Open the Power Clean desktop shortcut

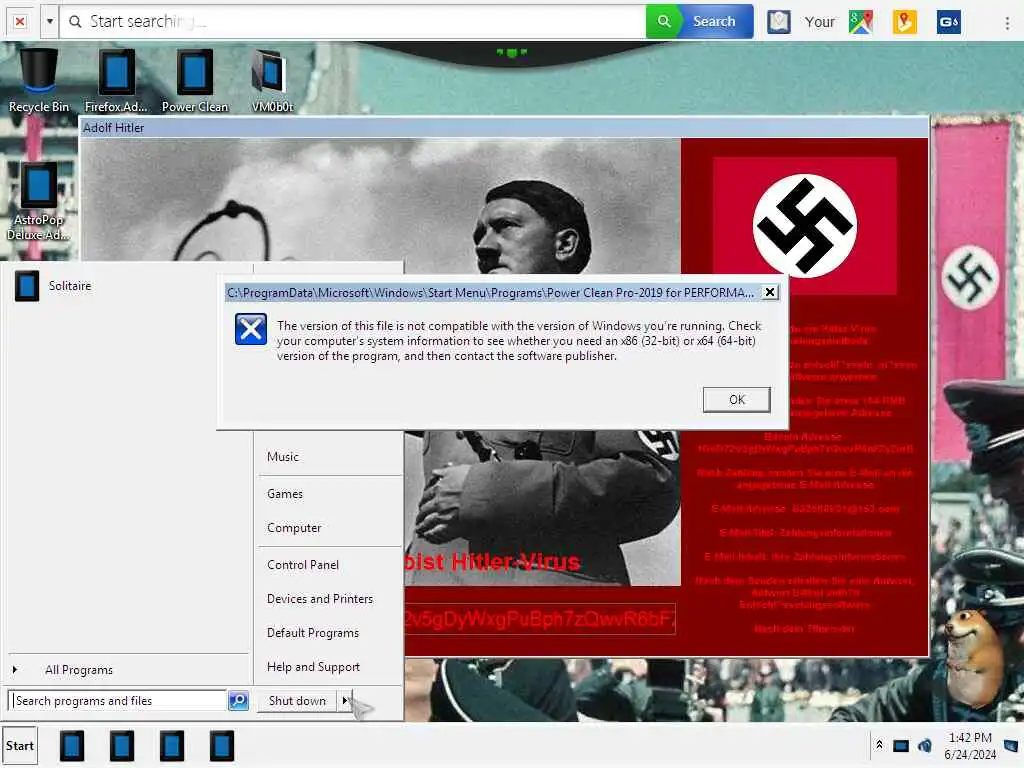point(195,81)
